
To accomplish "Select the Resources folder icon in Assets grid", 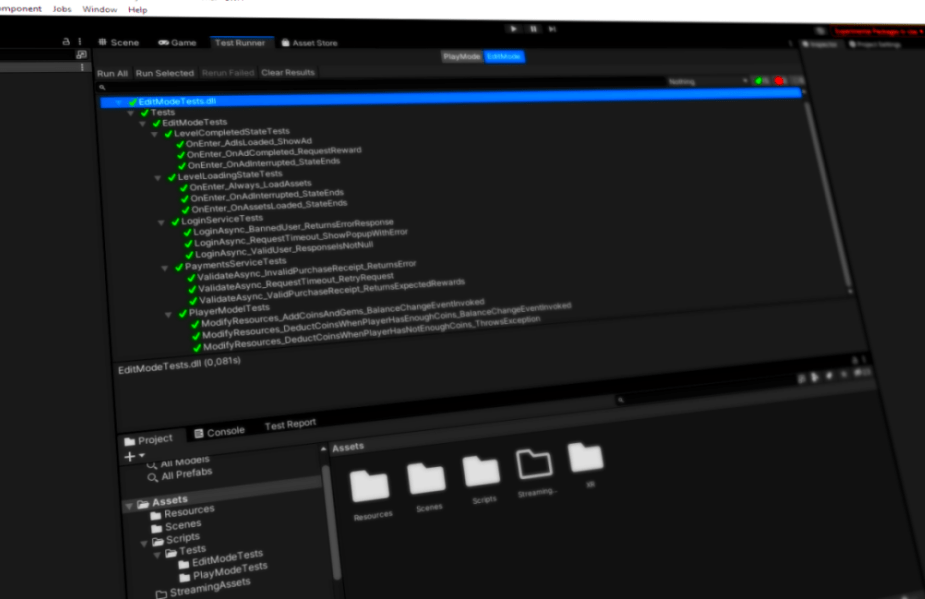I will (x=370, y=487).
